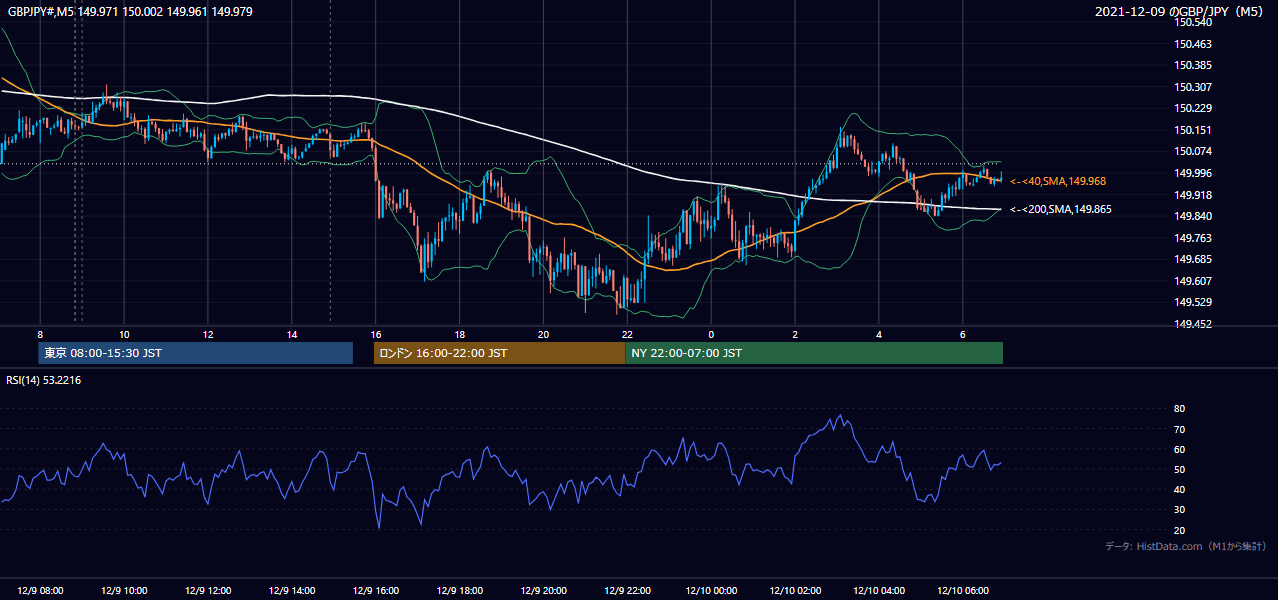This screenshot has width=1278, height=600.
Task: Click hour tick 16 under the price chart
Action: [376, 334]
